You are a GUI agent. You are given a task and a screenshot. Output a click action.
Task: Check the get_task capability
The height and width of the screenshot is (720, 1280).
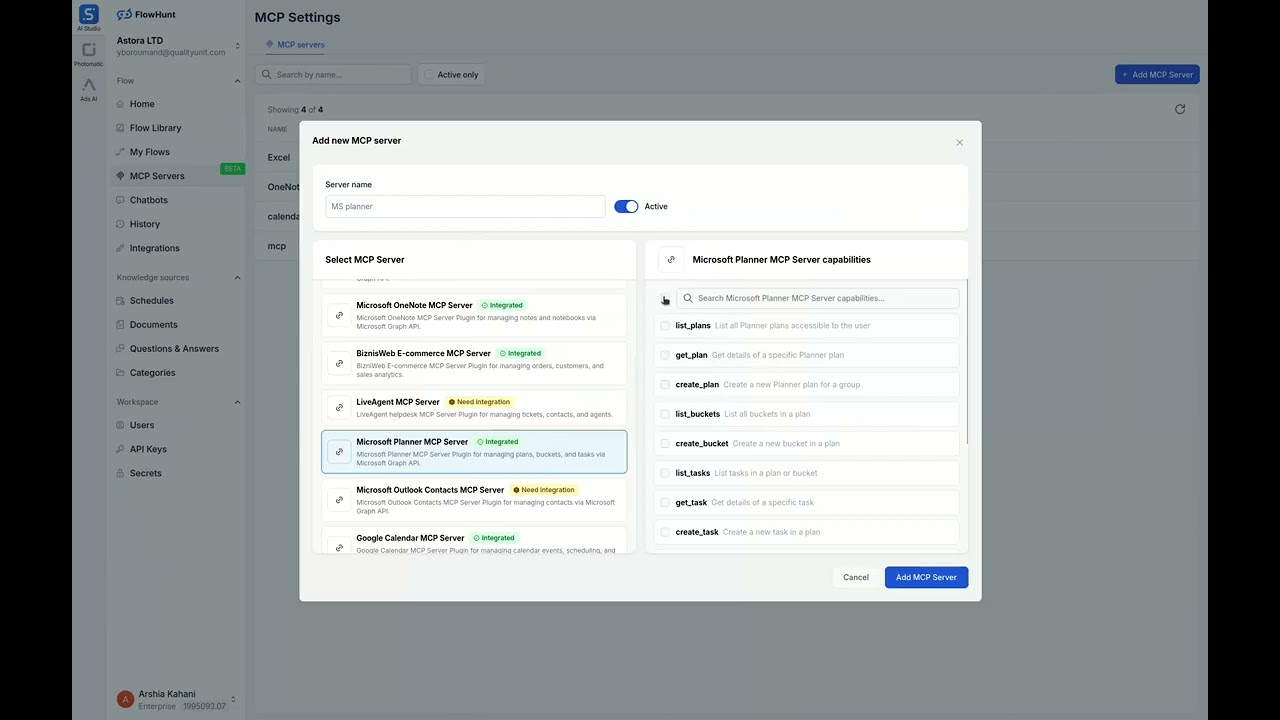[x=665, y=503]
